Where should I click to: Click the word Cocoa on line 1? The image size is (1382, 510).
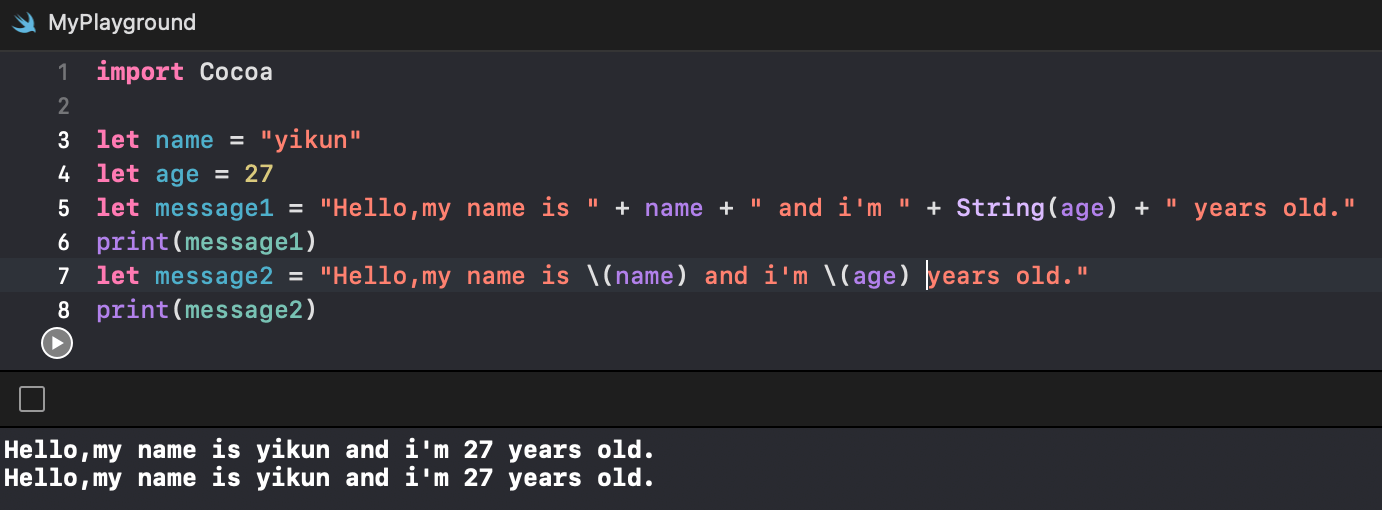click(x=236, y=72)
